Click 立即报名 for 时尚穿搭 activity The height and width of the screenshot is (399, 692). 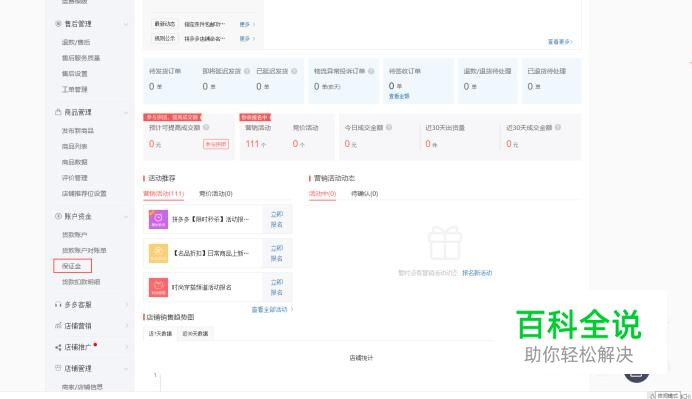click(277, 287)
